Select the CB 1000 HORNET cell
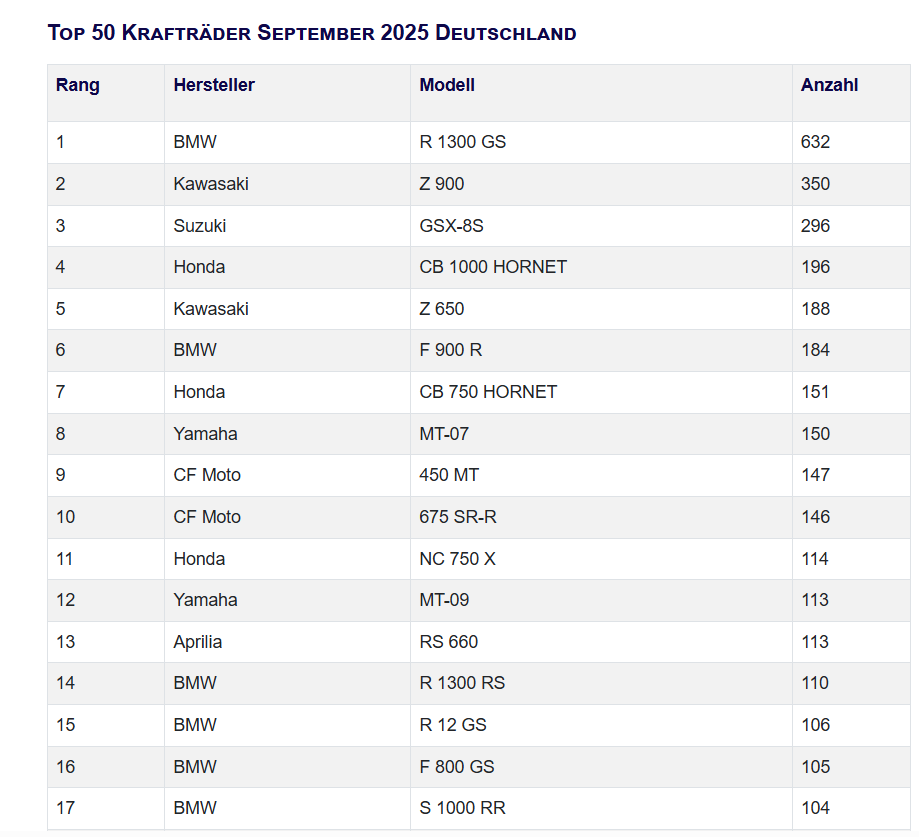The image size is (919, 837). tap(493, 267)
